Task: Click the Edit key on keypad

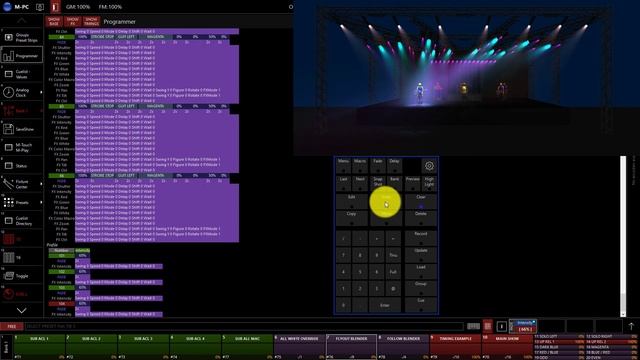Action: (351, 201)
